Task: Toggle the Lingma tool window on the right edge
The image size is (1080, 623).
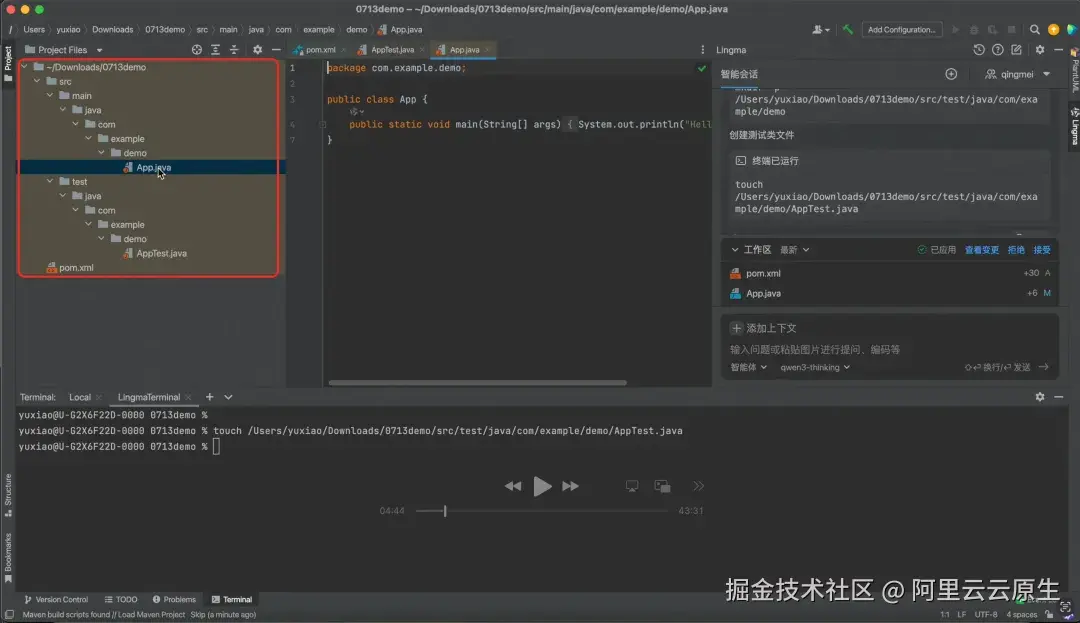Action: pyautogui.click(x=1074, y=125)
